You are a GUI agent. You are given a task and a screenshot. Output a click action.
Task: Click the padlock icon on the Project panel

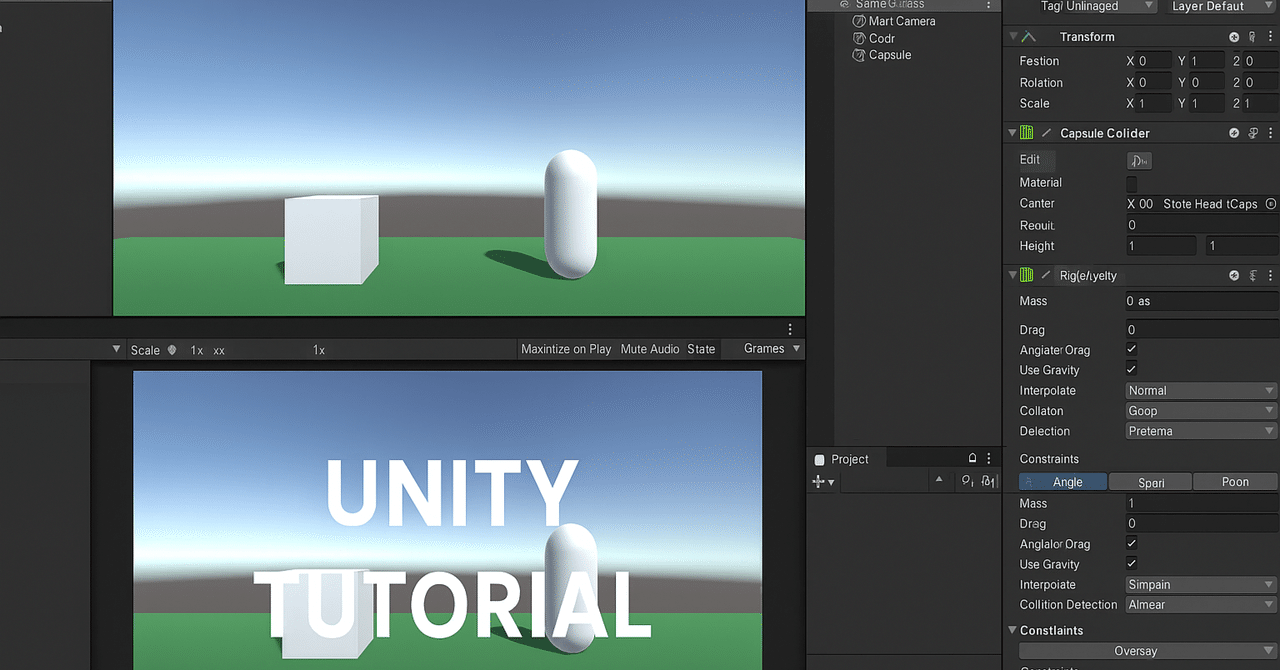pyautogui.click(x=971, y=457)
